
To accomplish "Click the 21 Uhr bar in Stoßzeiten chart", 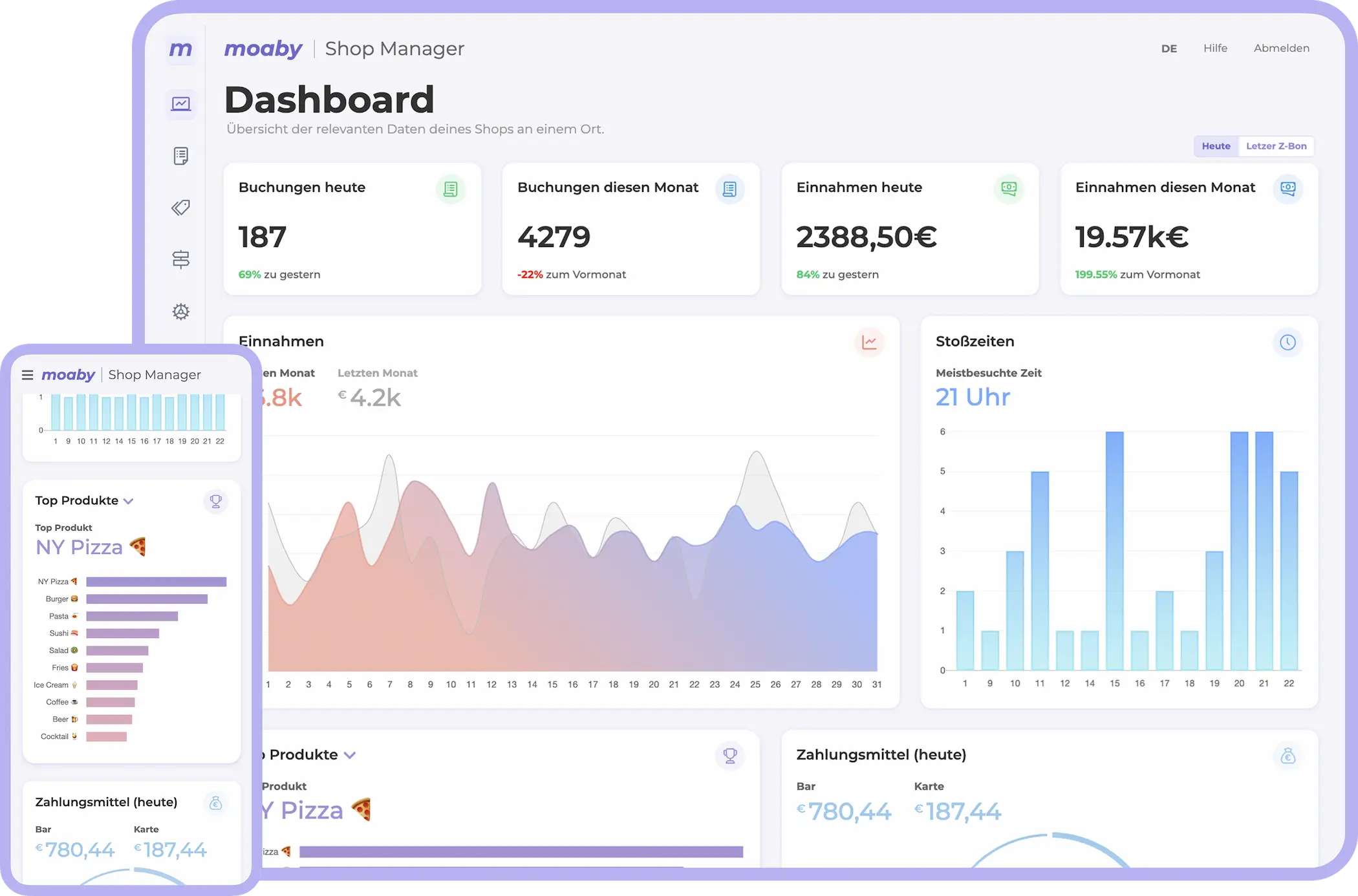I will (1264, 549).
